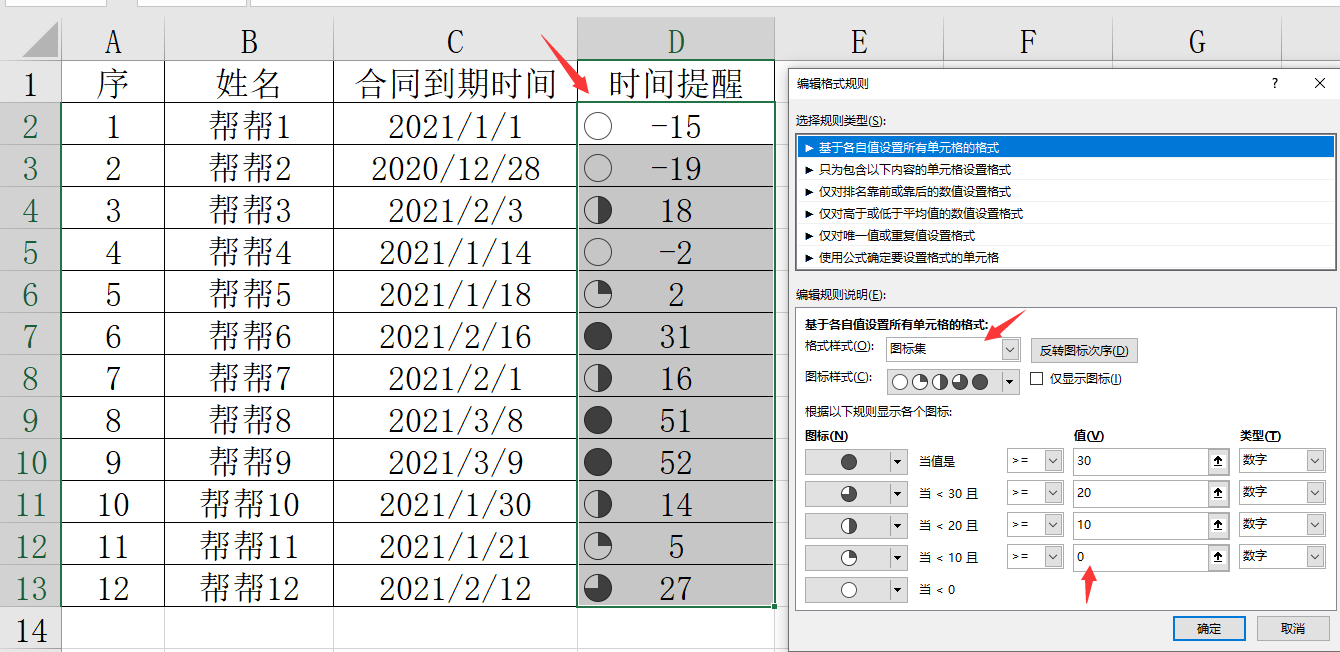
Task: Open the empty-circle icon dropdown for <0 rule
Action: pos(897,589)
